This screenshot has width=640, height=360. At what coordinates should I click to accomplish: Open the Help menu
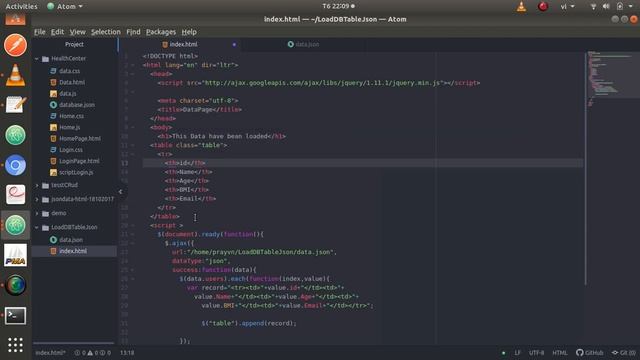(x=189, y=32)
